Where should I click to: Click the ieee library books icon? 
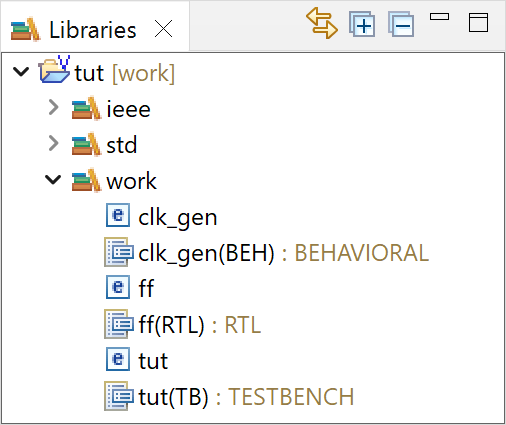86,108
